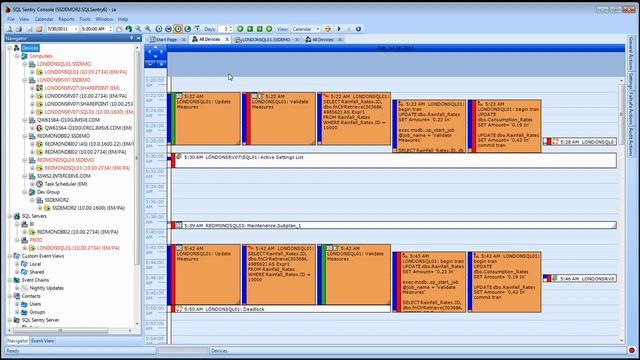The height and width of the screenshot is (360, 640).
Task: Click the print toolbar icon
Action: point(19,29)
